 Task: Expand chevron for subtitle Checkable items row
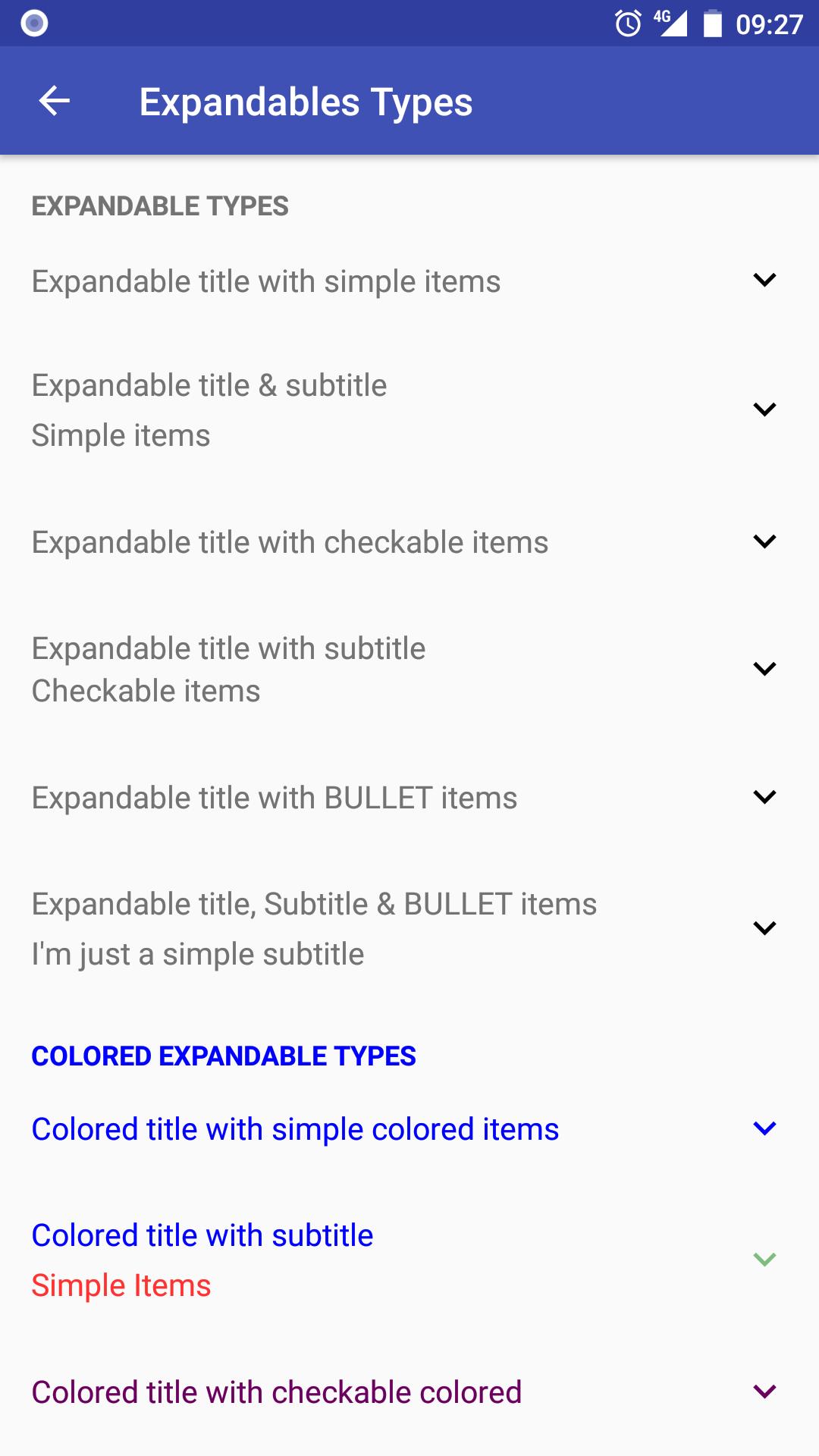click(764, 669)
